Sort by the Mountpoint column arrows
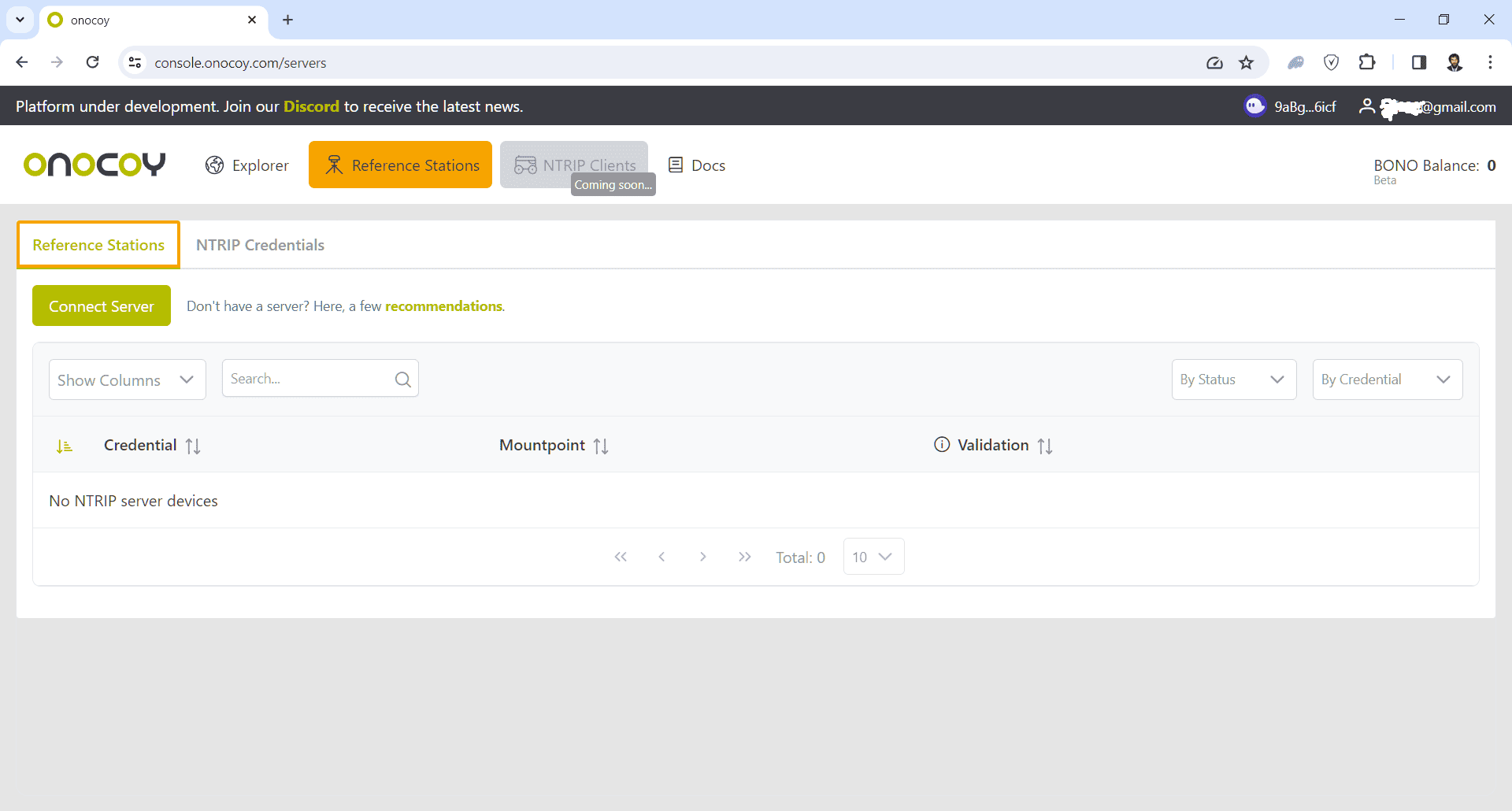The image size is (1512, 811). point(601,446)
